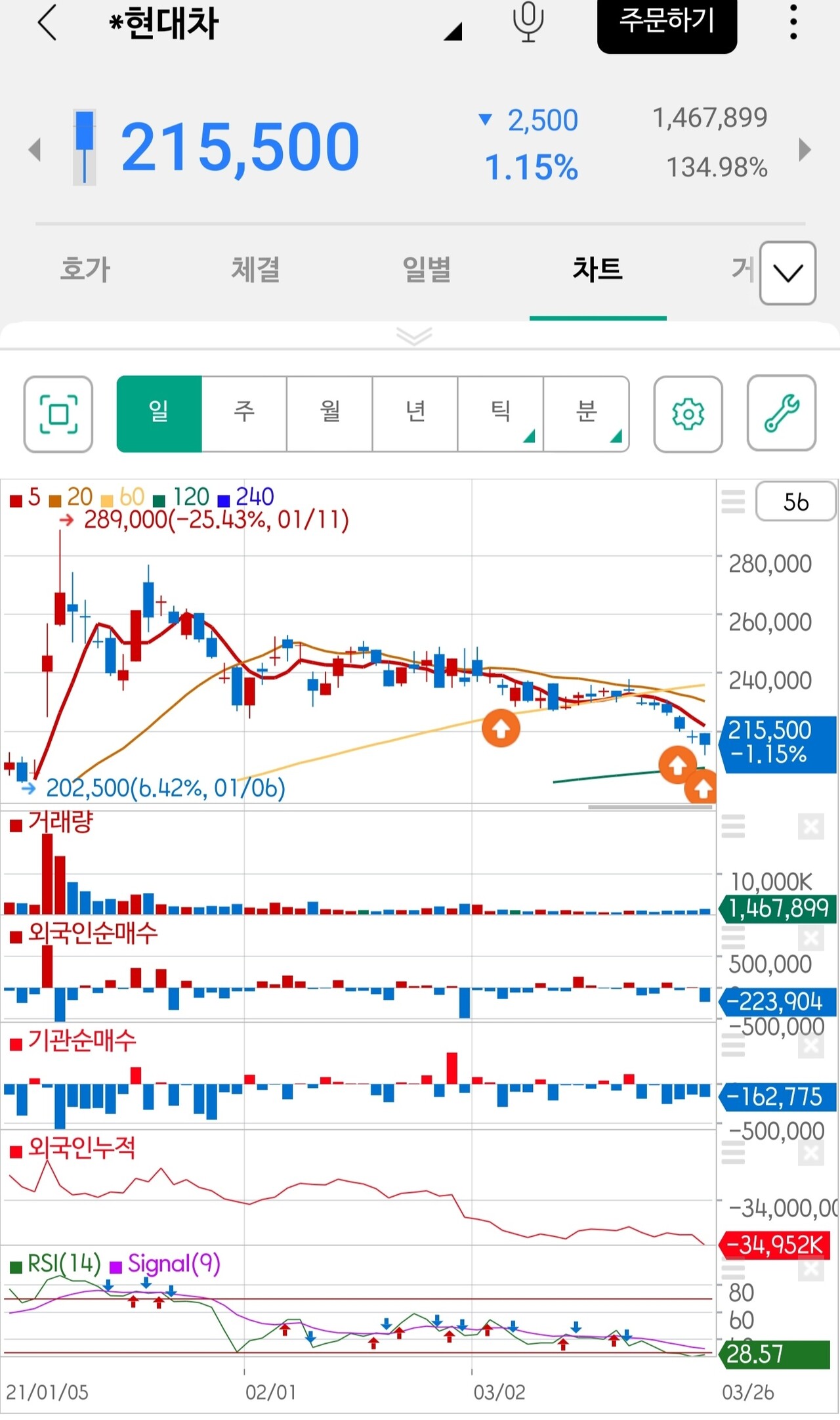Close the 거래량 volume indicator panel
Screen dimensions: 840x1420
click(x=810, y=827)
